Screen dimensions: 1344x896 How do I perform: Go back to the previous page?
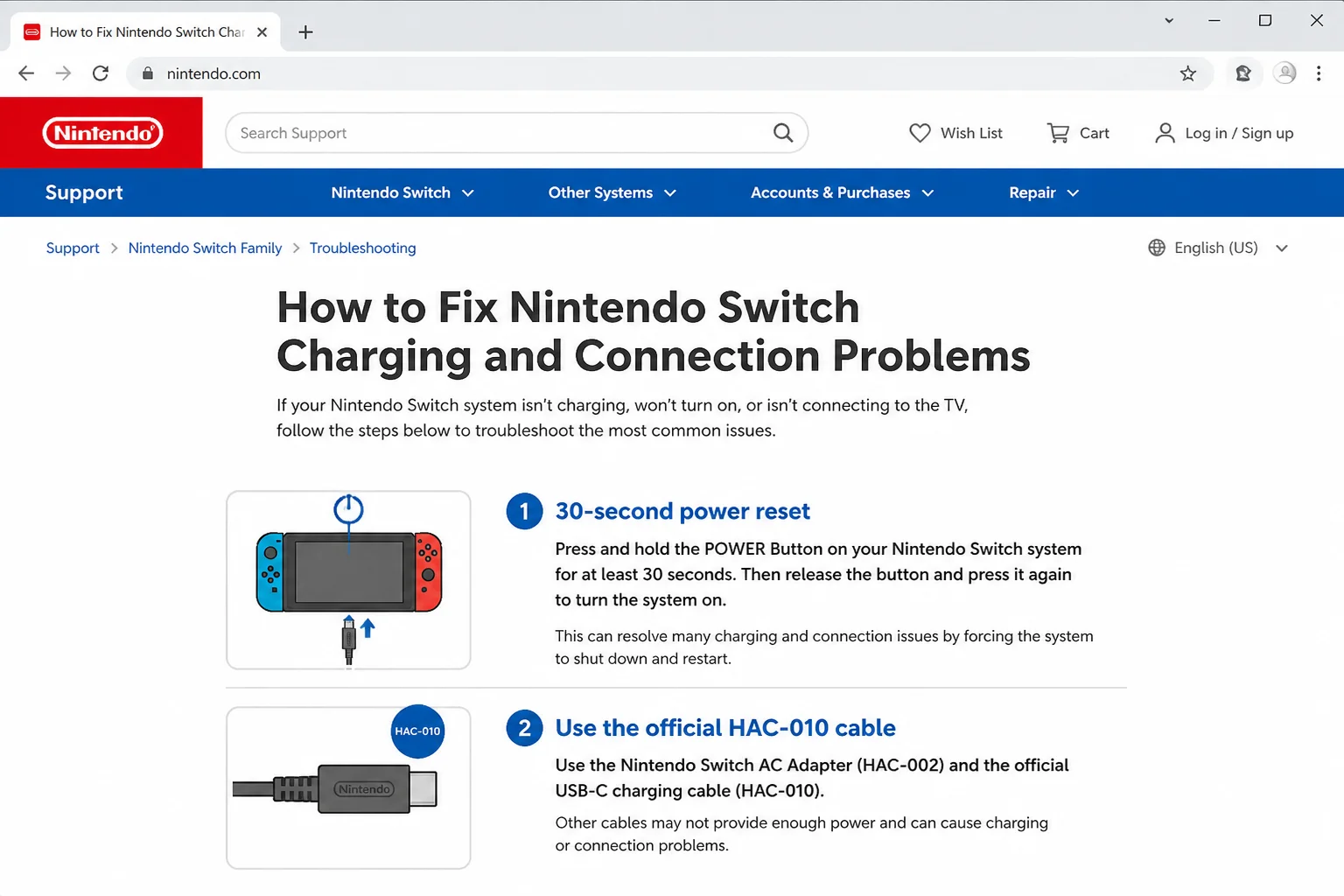[x=26, y=73]
